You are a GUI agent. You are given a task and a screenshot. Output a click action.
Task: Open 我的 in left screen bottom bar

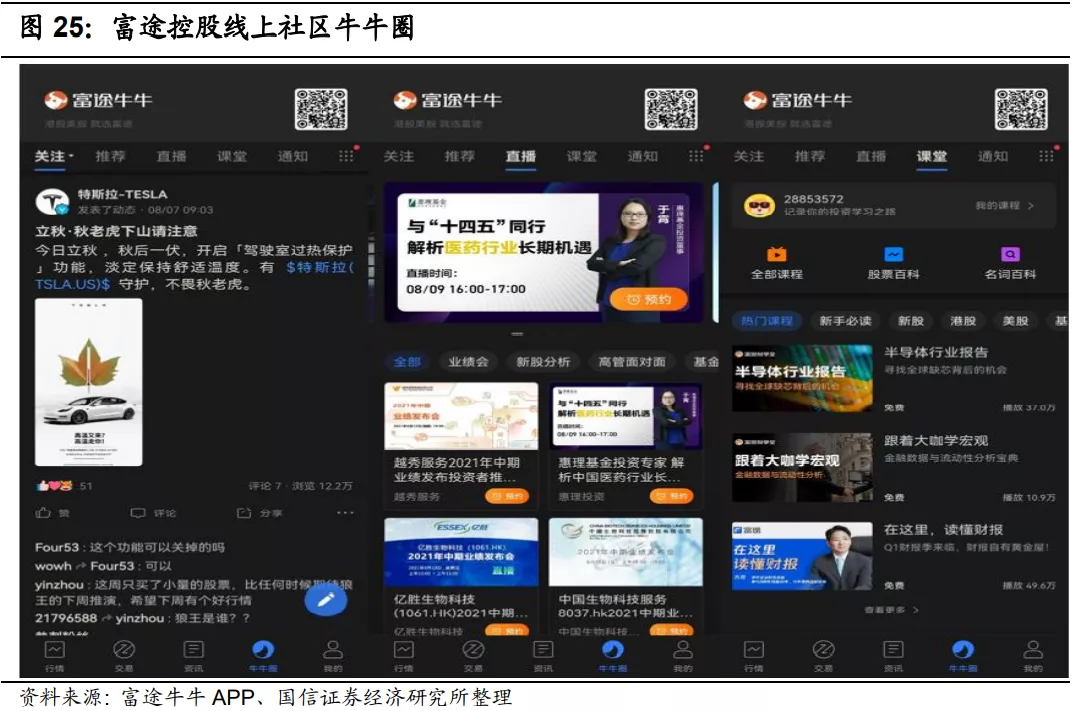333,656
